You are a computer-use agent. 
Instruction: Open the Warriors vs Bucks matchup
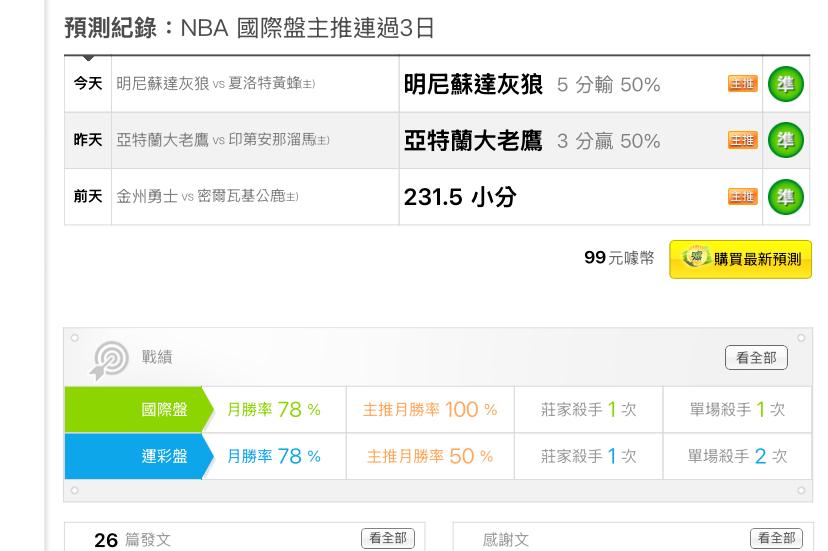point(207,197)
